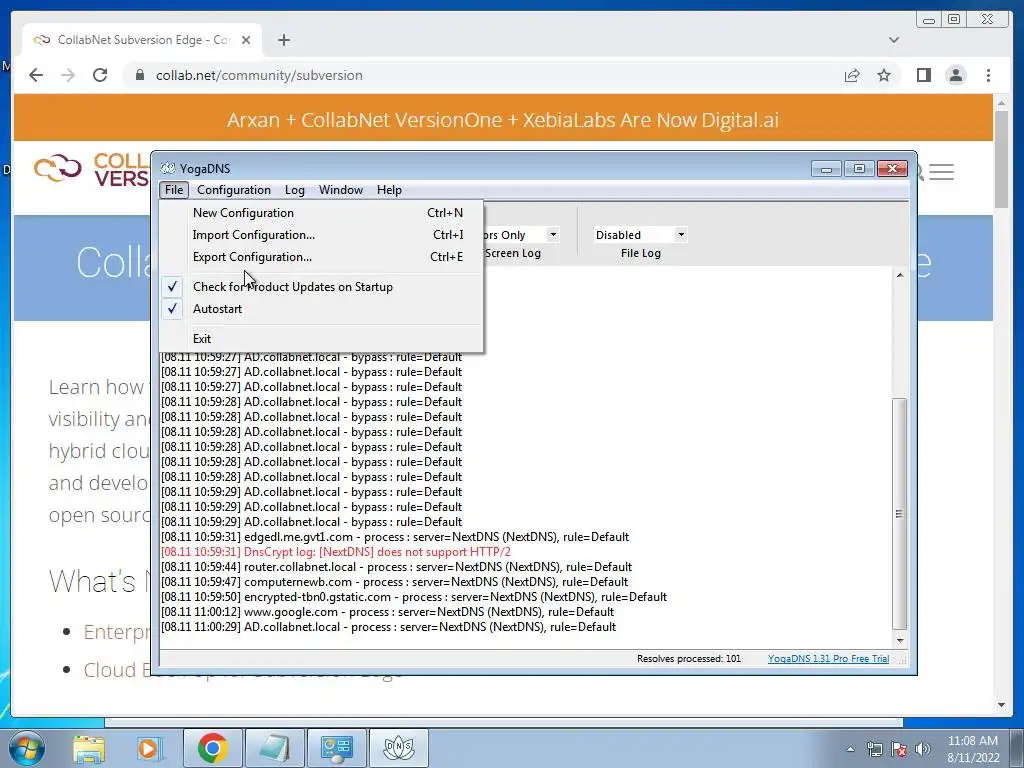Bookmark this page with the star icon

884,75
